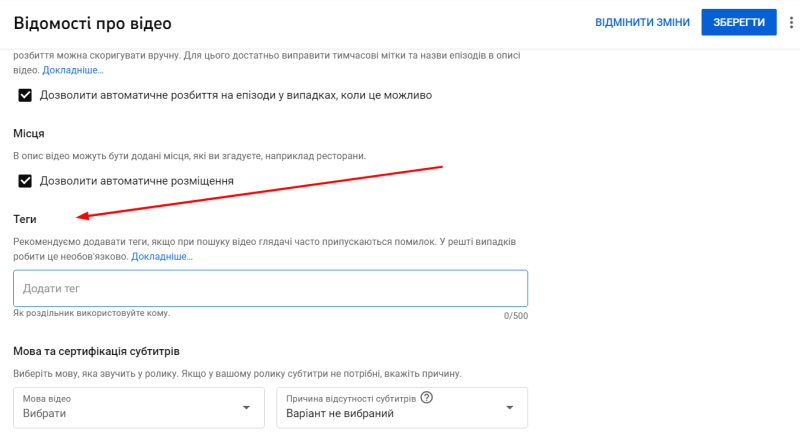Click the automatic episode splitting label text
Image resolution: width=800 pixels, height=439 pixels.
coord(236,95)
